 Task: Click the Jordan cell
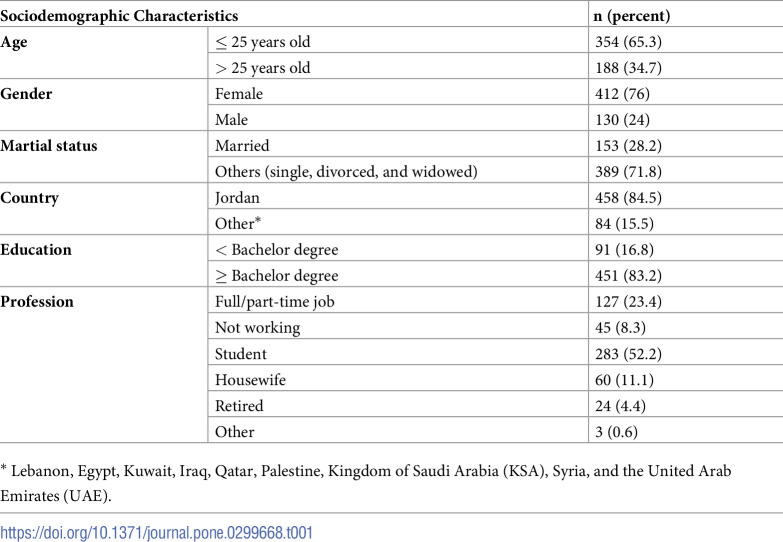[x=237, y=198]
